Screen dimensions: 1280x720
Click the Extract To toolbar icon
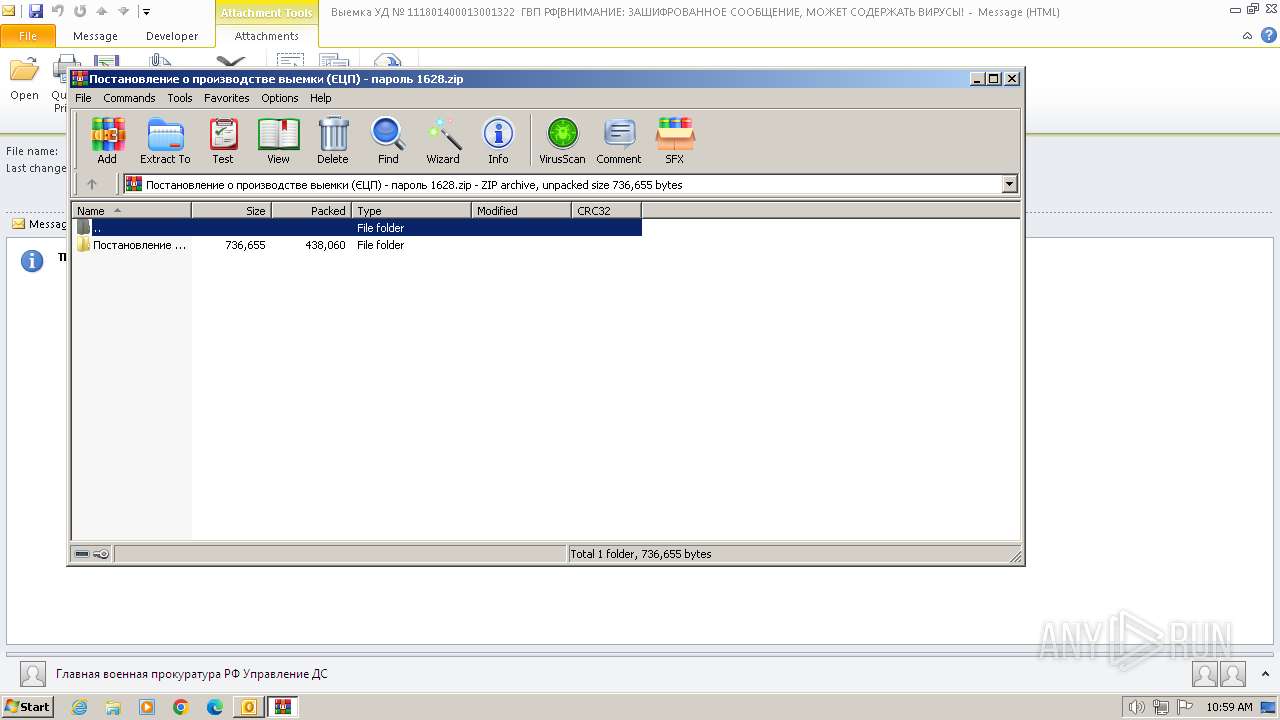[165, 140]
